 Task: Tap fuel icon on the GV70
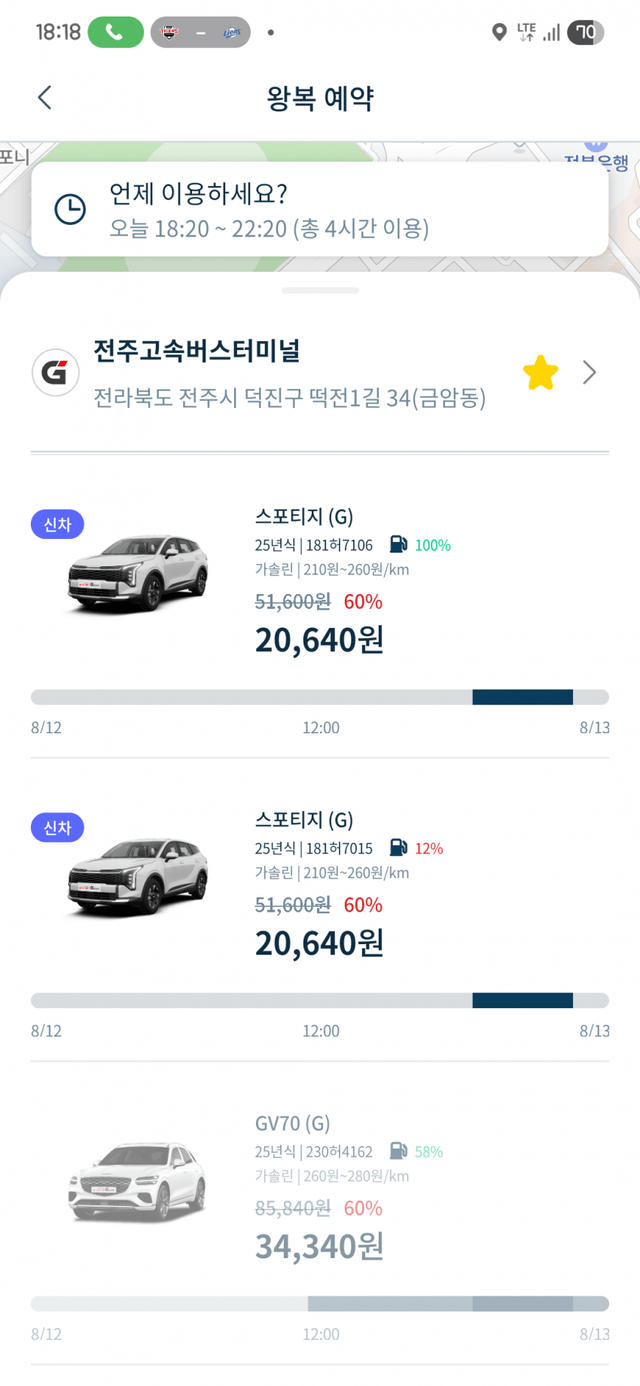[x=398, y=1151]
